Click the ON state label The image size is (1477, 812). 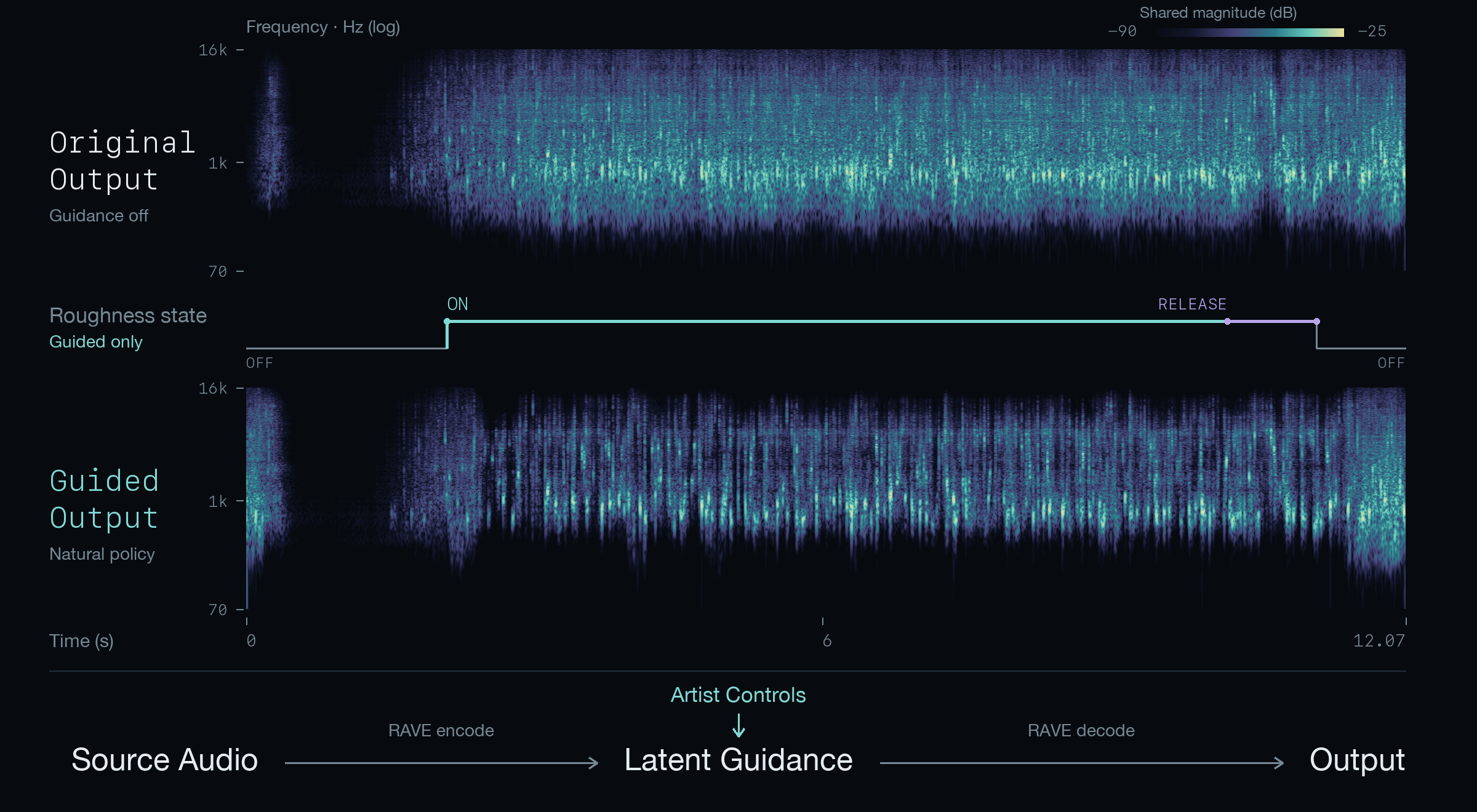(x=457, y=304)
